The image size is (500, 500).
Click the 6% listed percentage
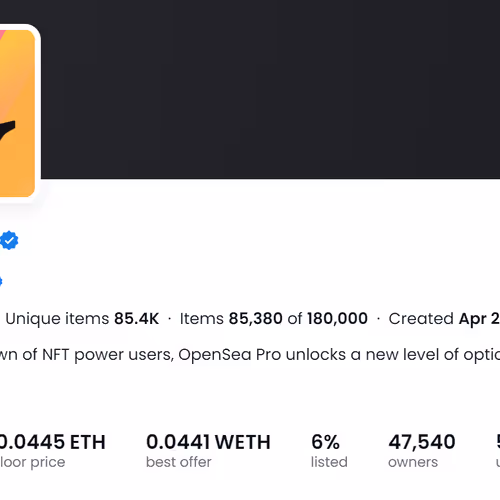(x=325, y=442)
